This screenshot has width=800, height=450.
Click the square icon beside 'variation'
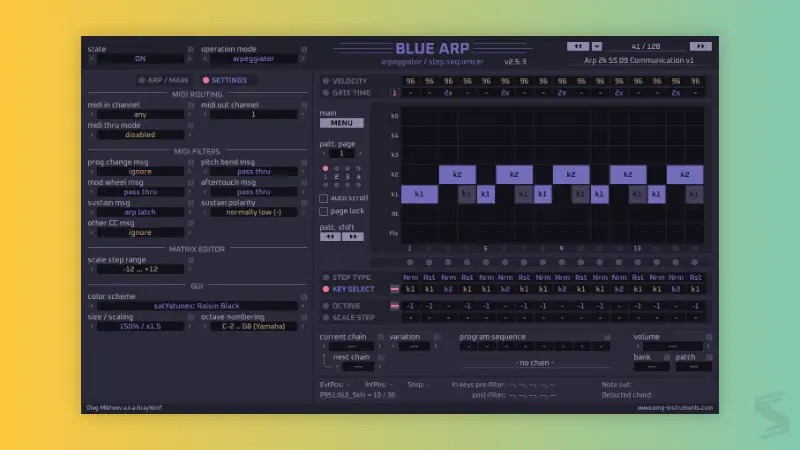[x=437, y=337]
